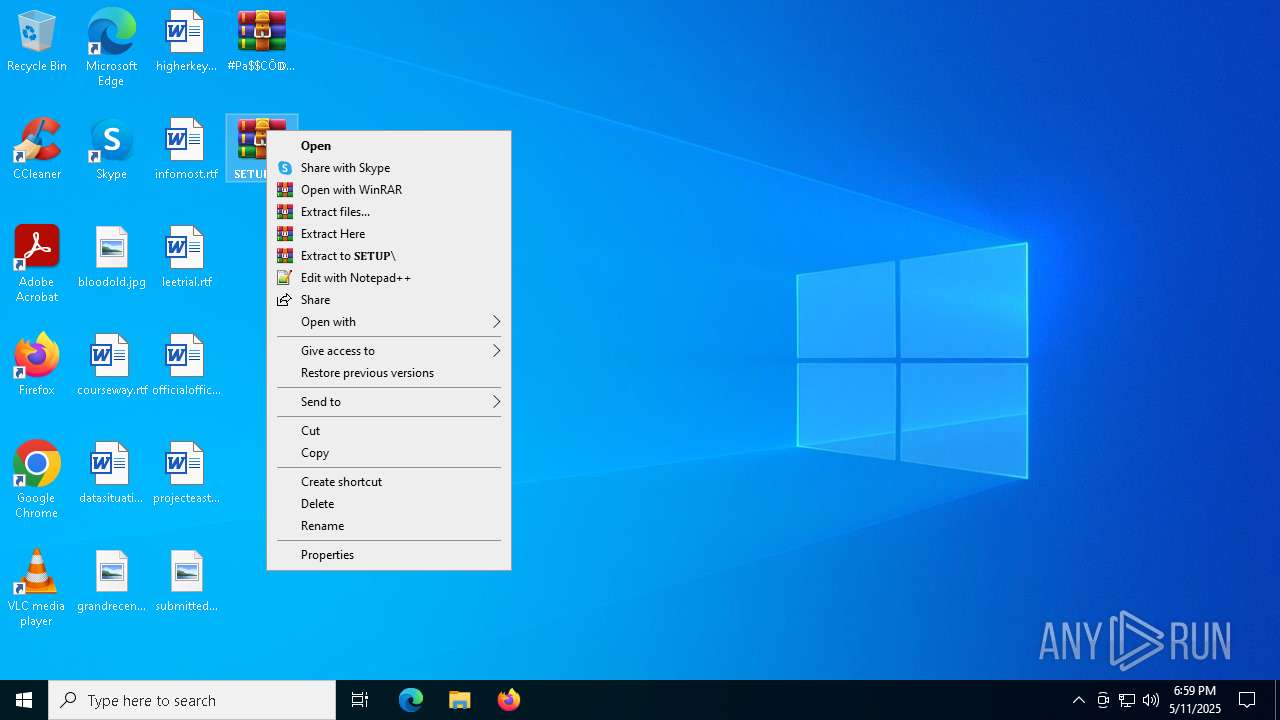Select the infomost.rtf document icon

(x=186, y=150)
